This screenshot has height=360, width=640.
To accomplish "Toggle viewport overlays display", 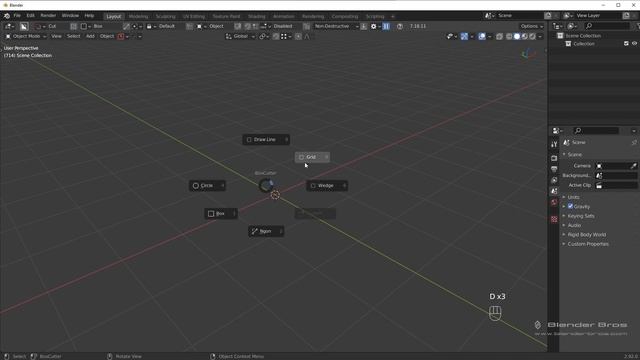I will click(x=482, y=36).
